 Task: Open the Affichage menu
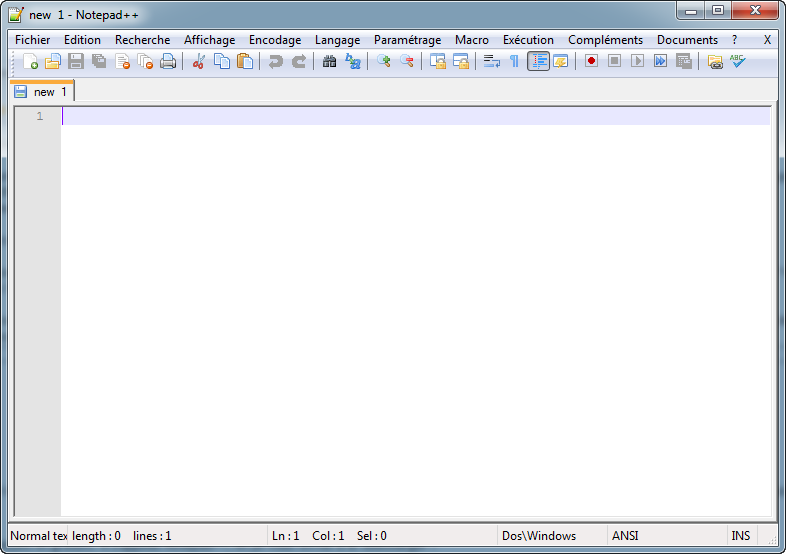[x=210, y=40]
